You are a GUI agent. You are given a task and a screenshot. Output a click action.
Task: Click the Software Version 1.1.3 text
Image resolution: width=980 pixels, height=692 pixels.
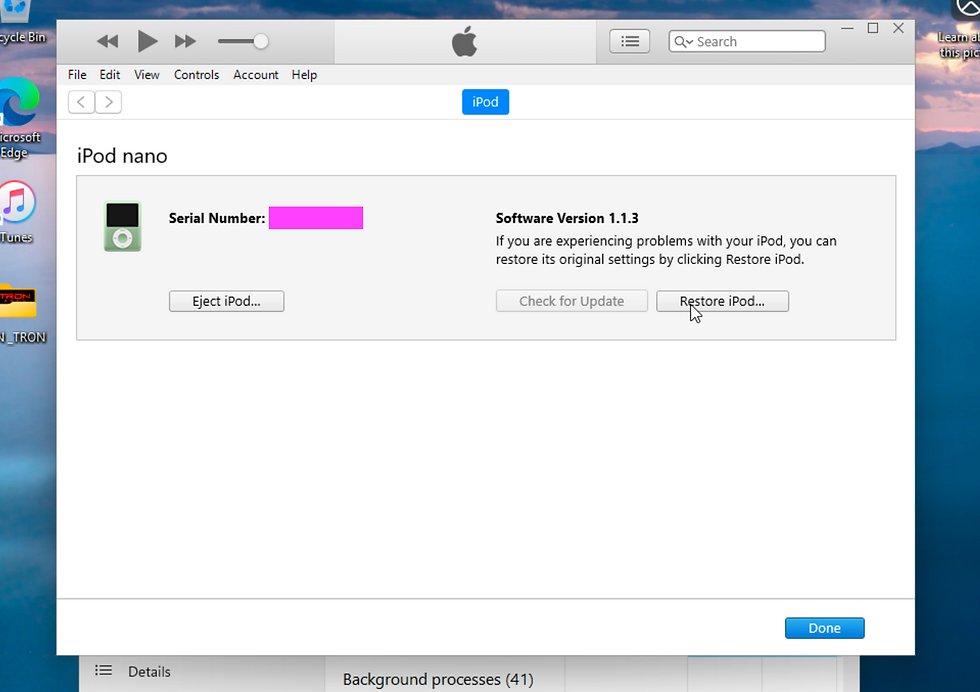(x=567, y=218)
